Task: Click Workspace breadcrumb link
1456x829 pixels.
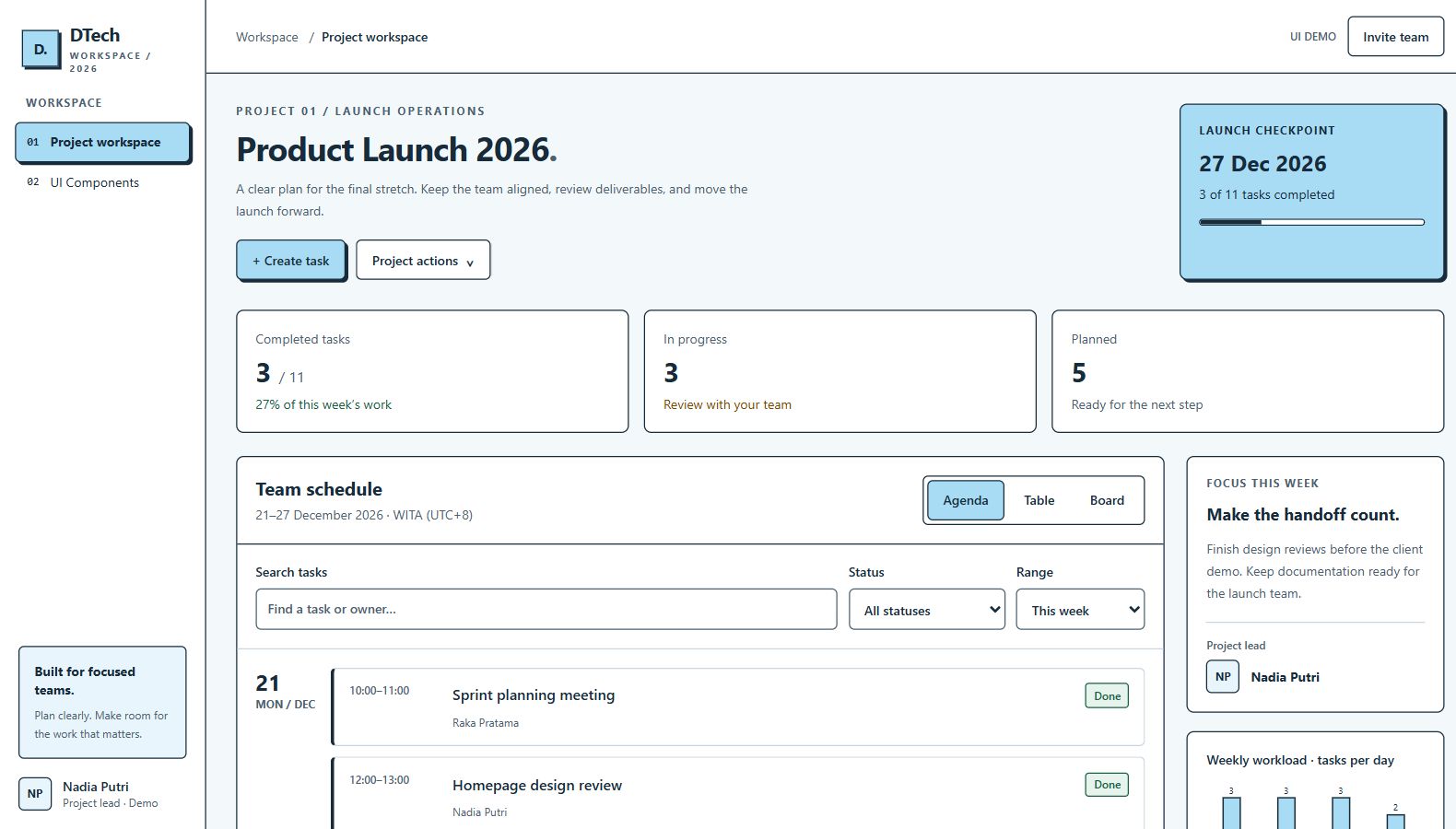Action: pos(267,37)
